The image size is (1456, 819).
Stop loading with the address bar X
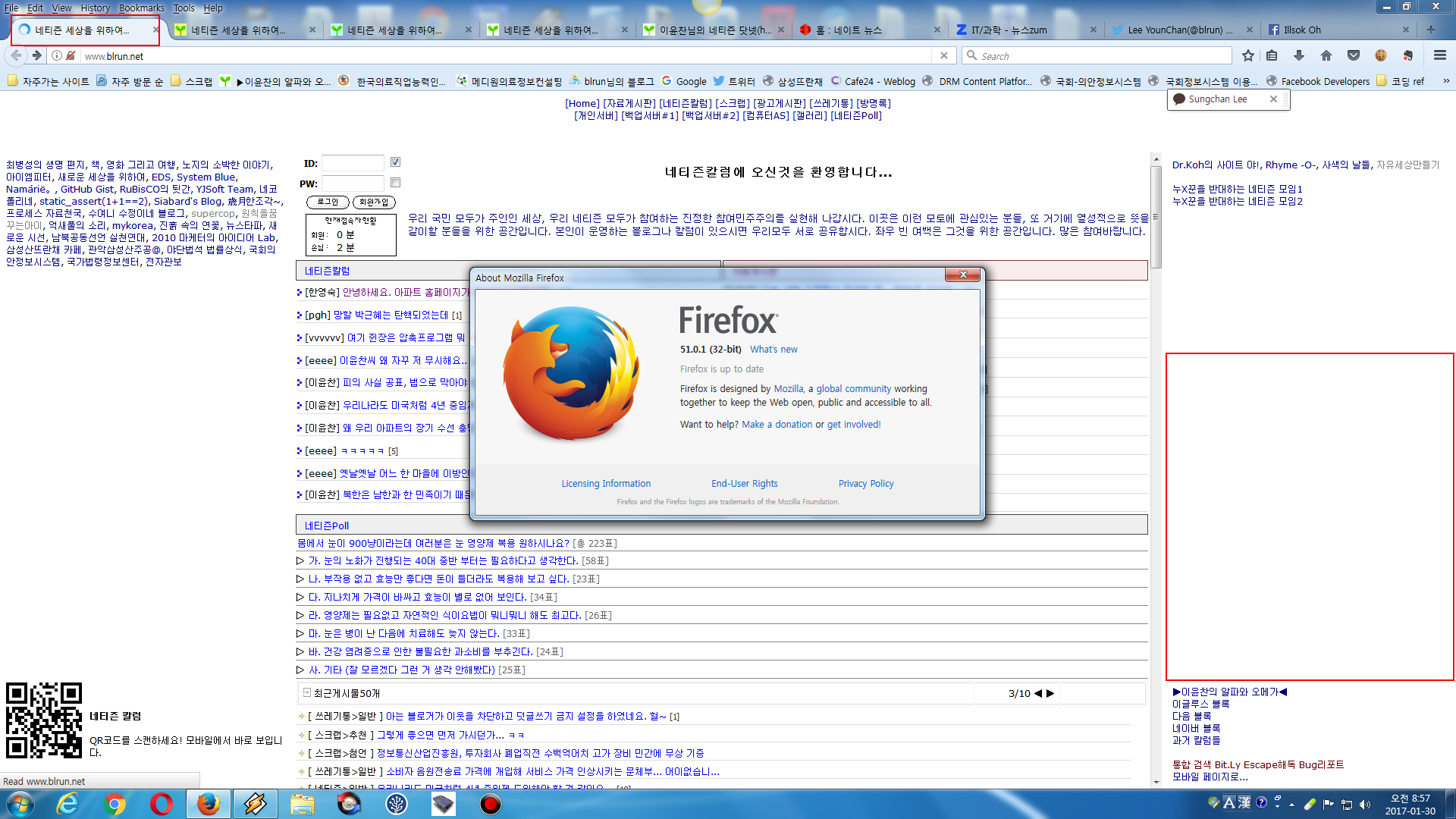943,55
